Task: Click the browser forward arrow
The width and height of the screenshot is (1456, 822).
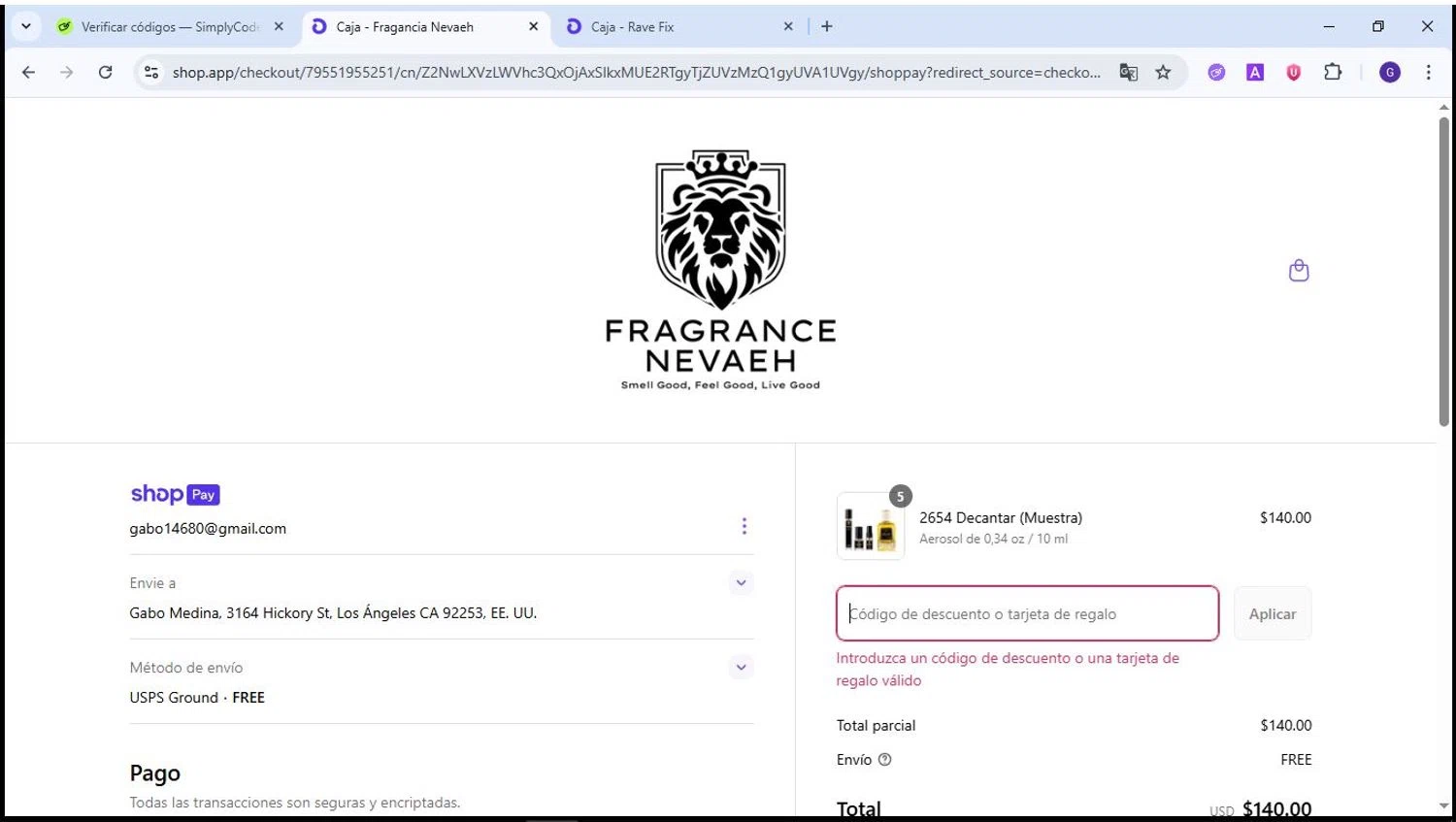Action: click(x=66, y=72)
